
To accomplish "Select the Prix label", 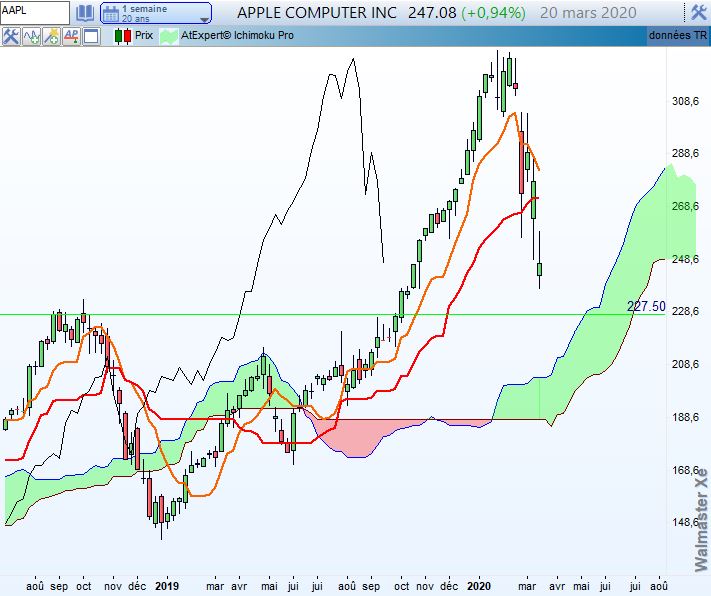I will tap(144, 35).
